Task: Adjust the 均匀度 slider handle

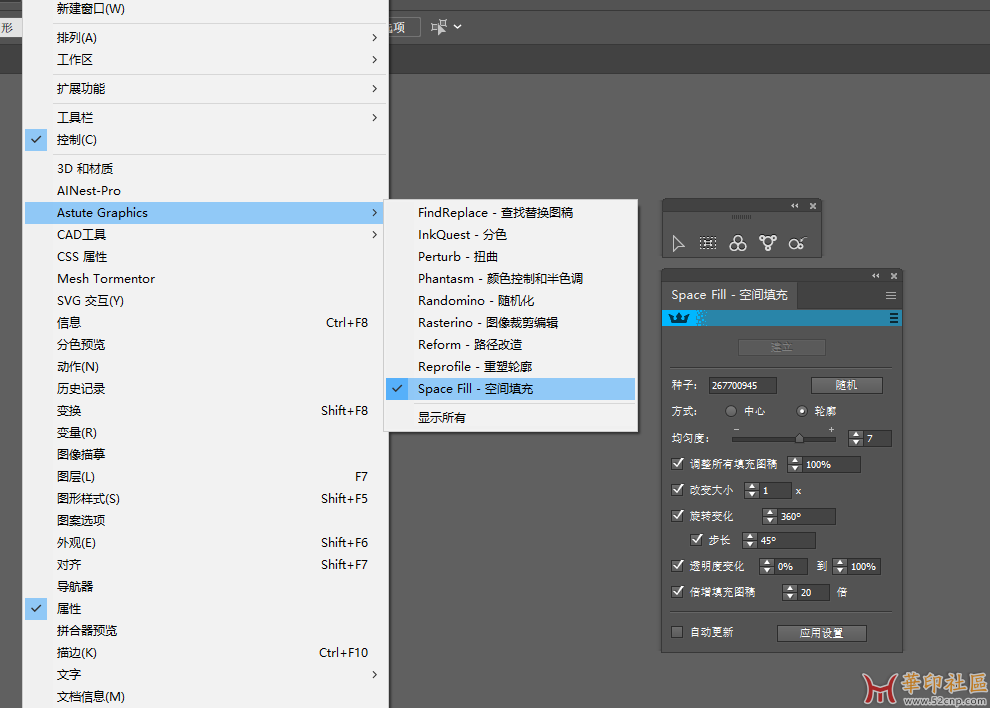Action: pyautogui.click(x=799, y=438)
